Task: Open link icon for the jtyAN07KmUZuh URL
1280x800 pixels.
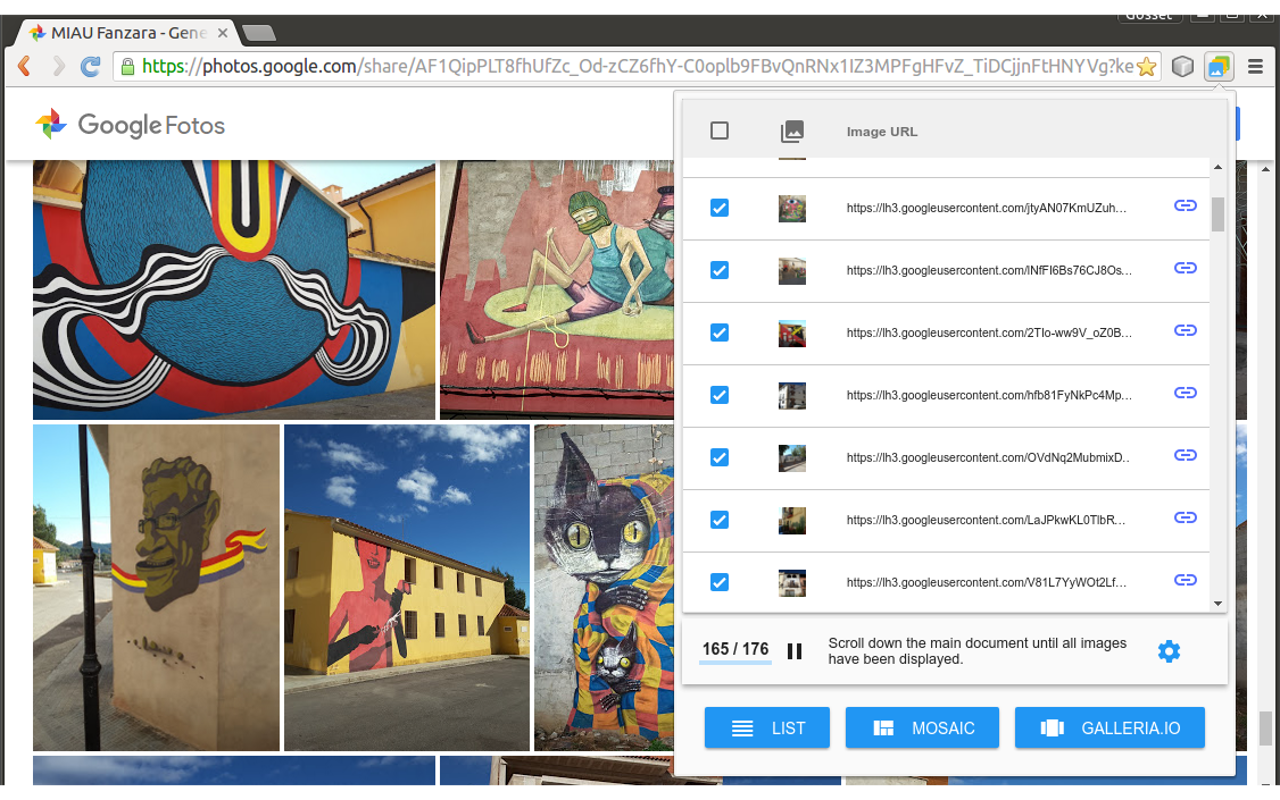Action: coord(1185,206)
